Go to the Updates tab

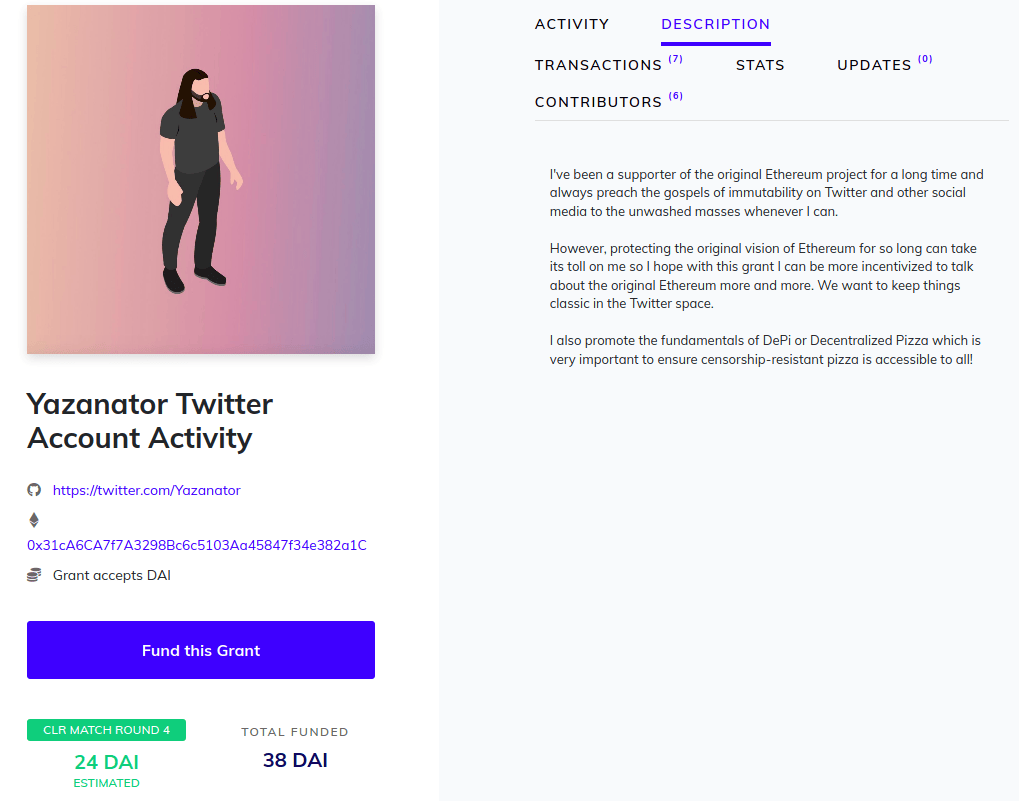point(874,65)
